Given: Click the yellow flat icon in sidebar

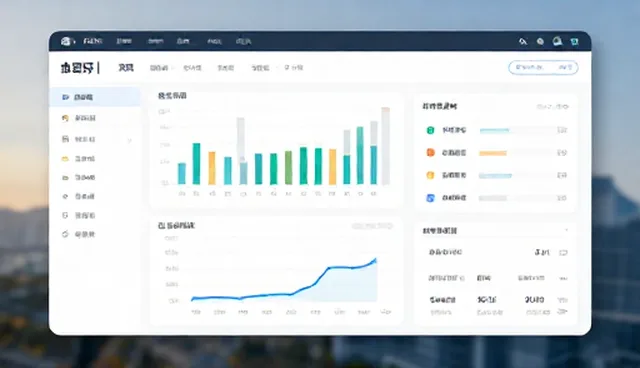Looking at the screenshot, I should pos(65,159).
